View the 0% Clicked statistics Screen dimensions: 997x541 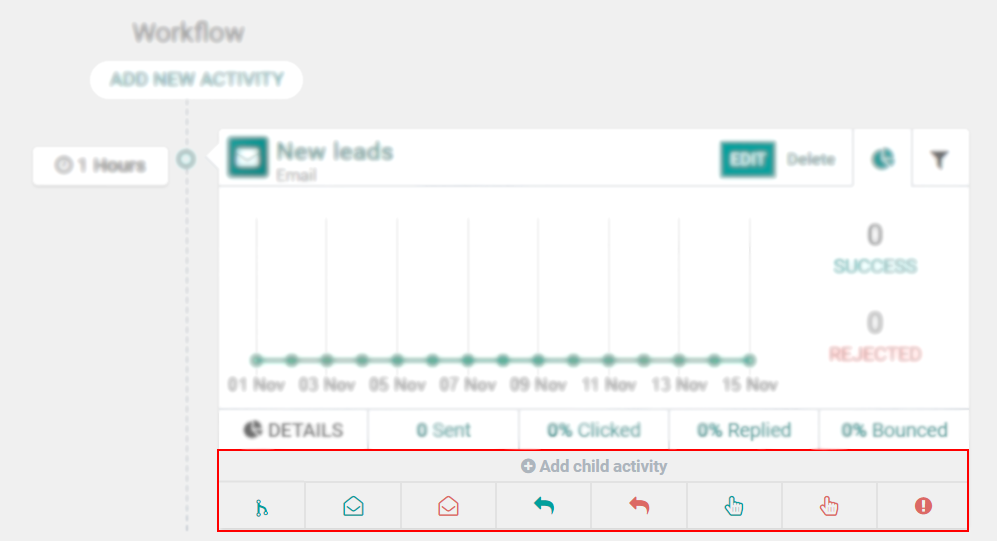point(593,431)
